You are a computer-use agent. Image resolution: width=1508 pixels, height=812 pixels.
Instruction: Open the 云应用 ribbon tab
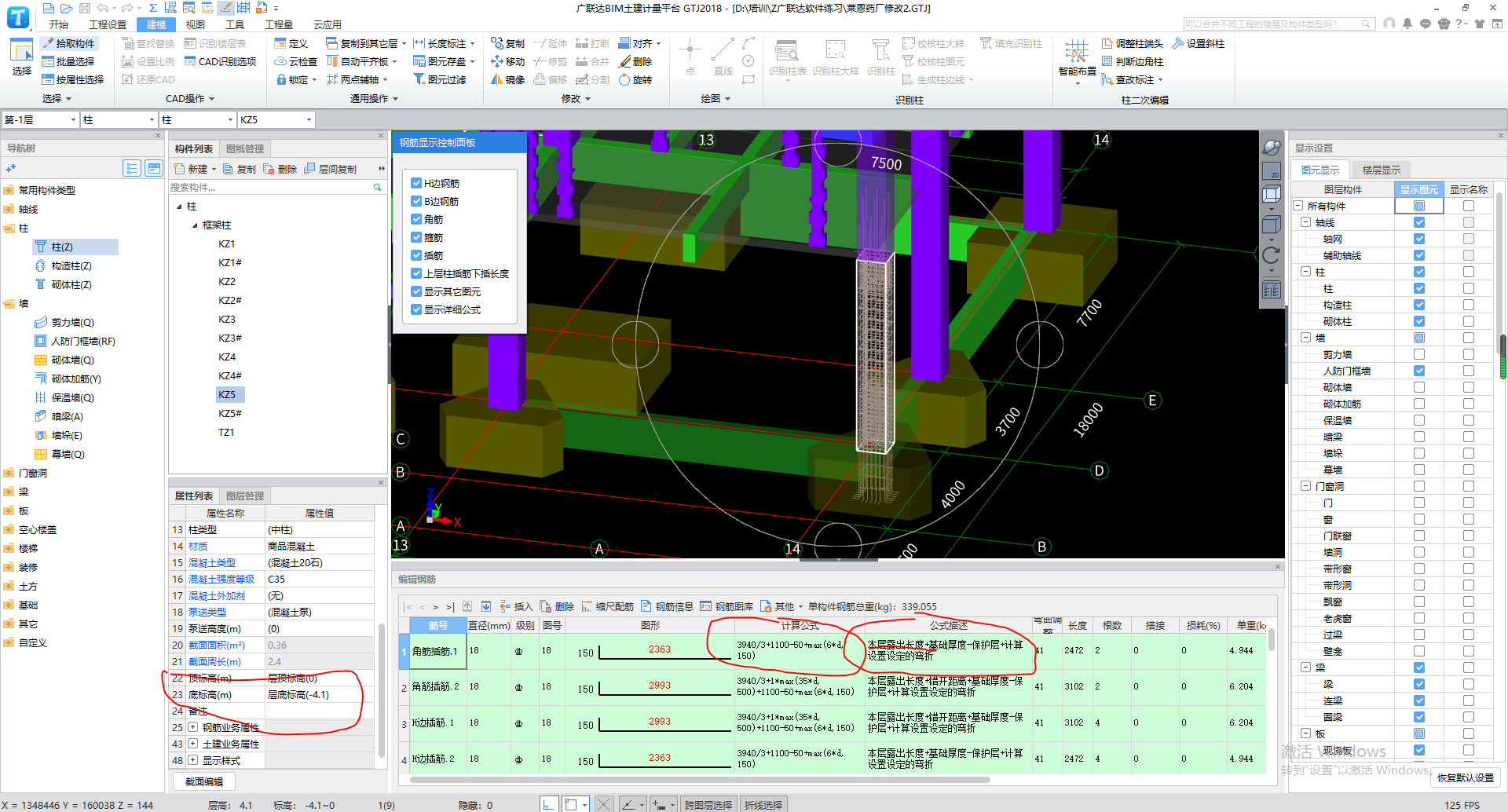point(327,24)
